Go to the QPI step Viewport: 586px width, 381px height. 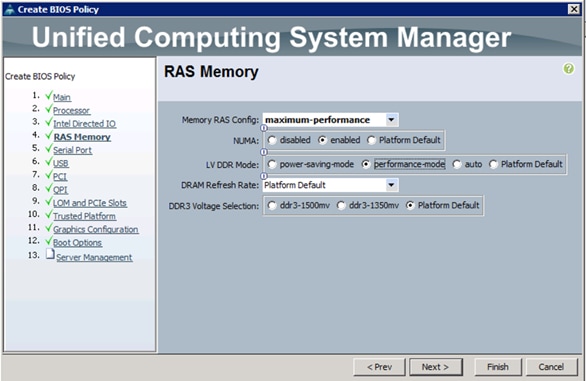60,190
